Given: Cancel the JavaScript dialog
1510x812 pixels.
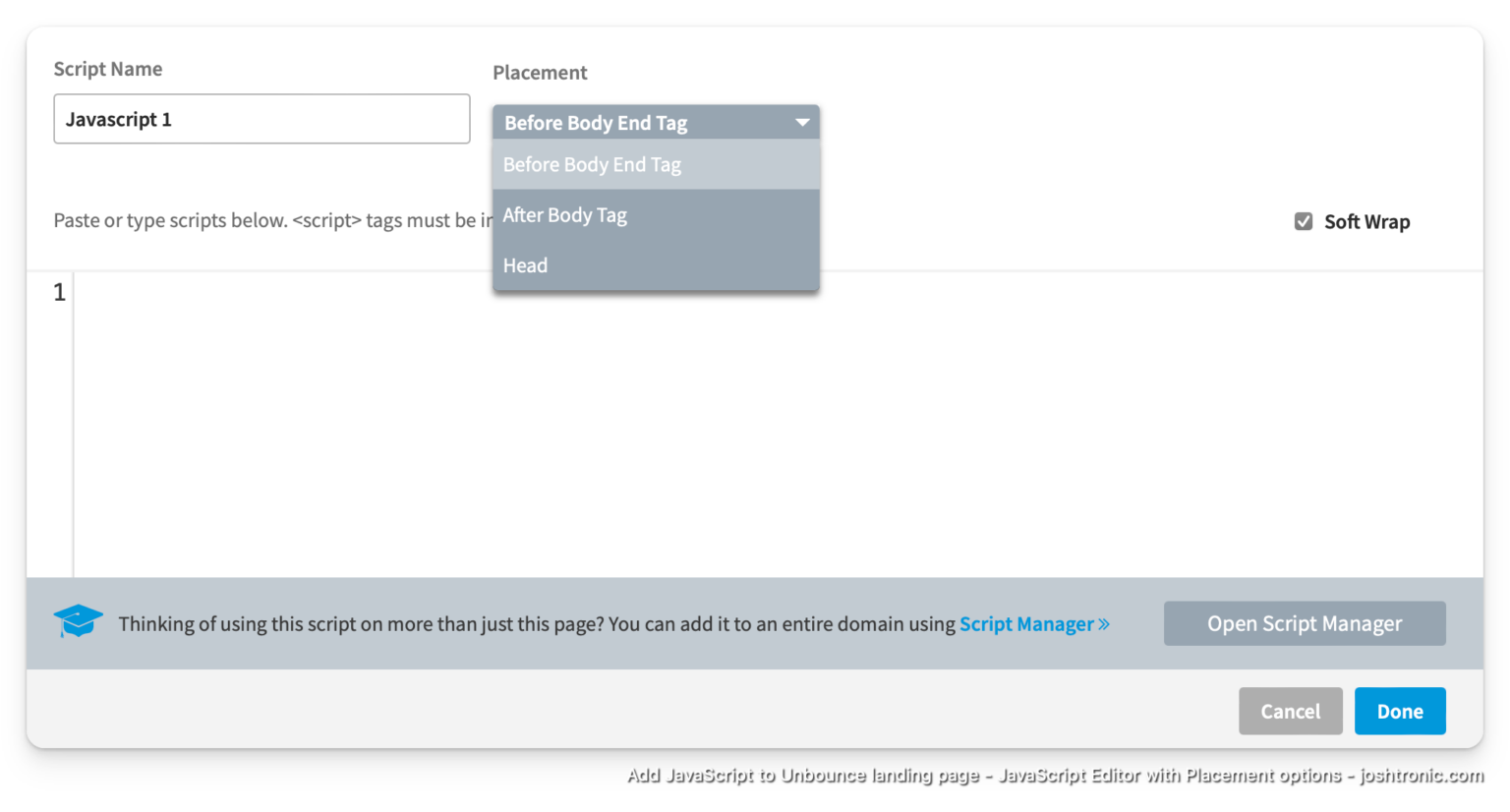Looking at the screenshot, I should tap(1291, 711).
